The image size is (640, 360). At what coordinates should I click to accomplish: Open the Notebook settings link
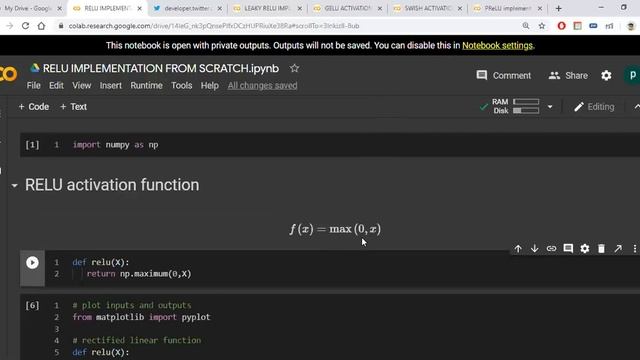click(x=497, y=45)
